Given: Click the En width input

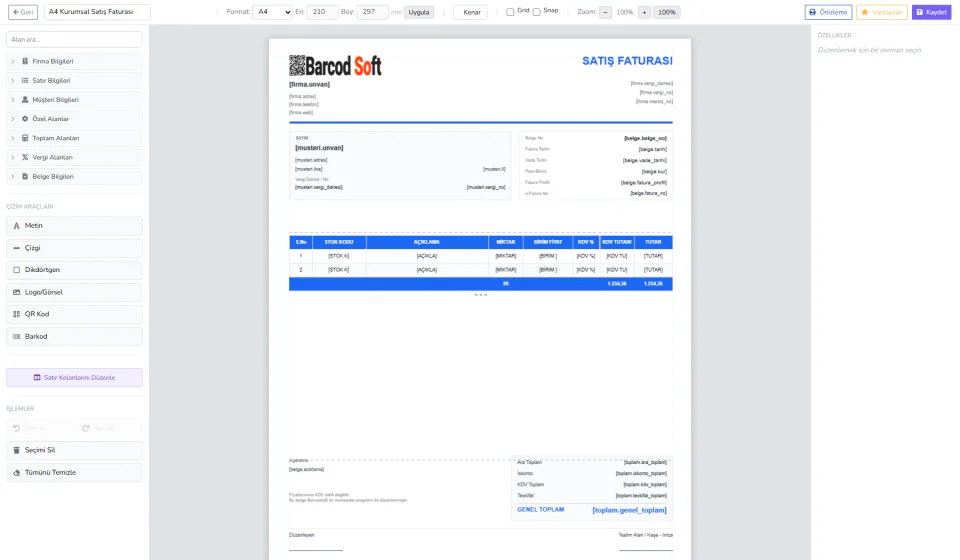Looking at the screenshot, I should 322,12.
